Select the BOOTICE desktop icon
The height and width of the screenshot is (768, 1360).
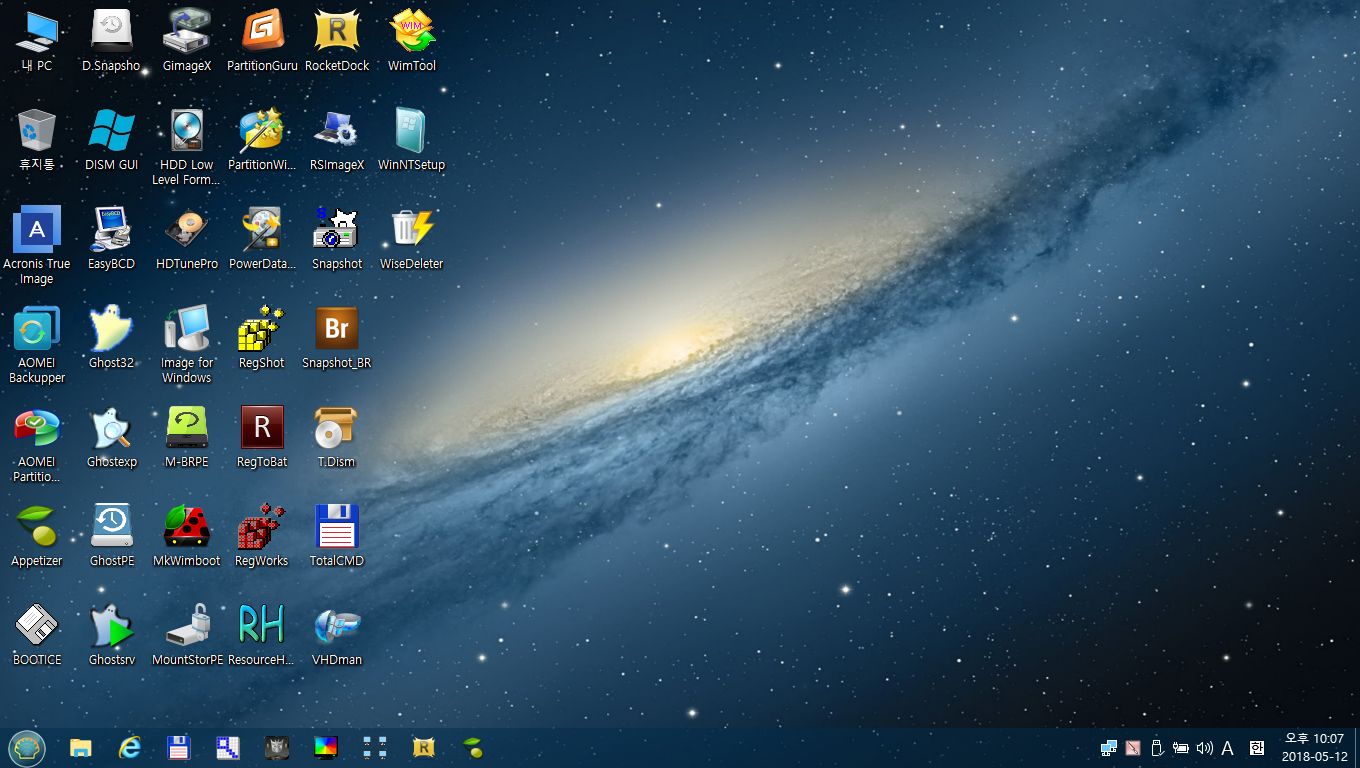point(37,635)
